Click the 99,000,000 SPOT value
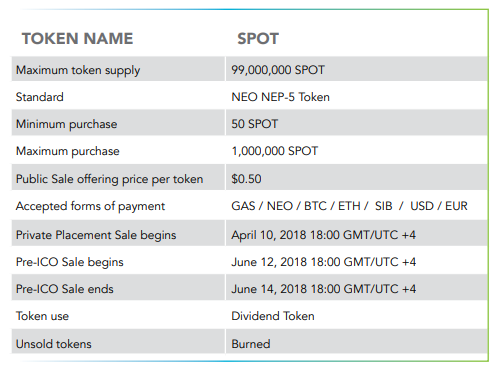The height and width of the screenshot is (369, 494). pos(278,70)
